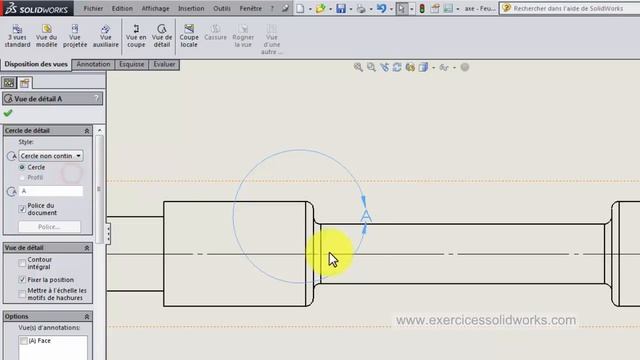This screenshot has width=640, height=360.
Task: Select the Vue de détail tool
Action: (162, 36)
